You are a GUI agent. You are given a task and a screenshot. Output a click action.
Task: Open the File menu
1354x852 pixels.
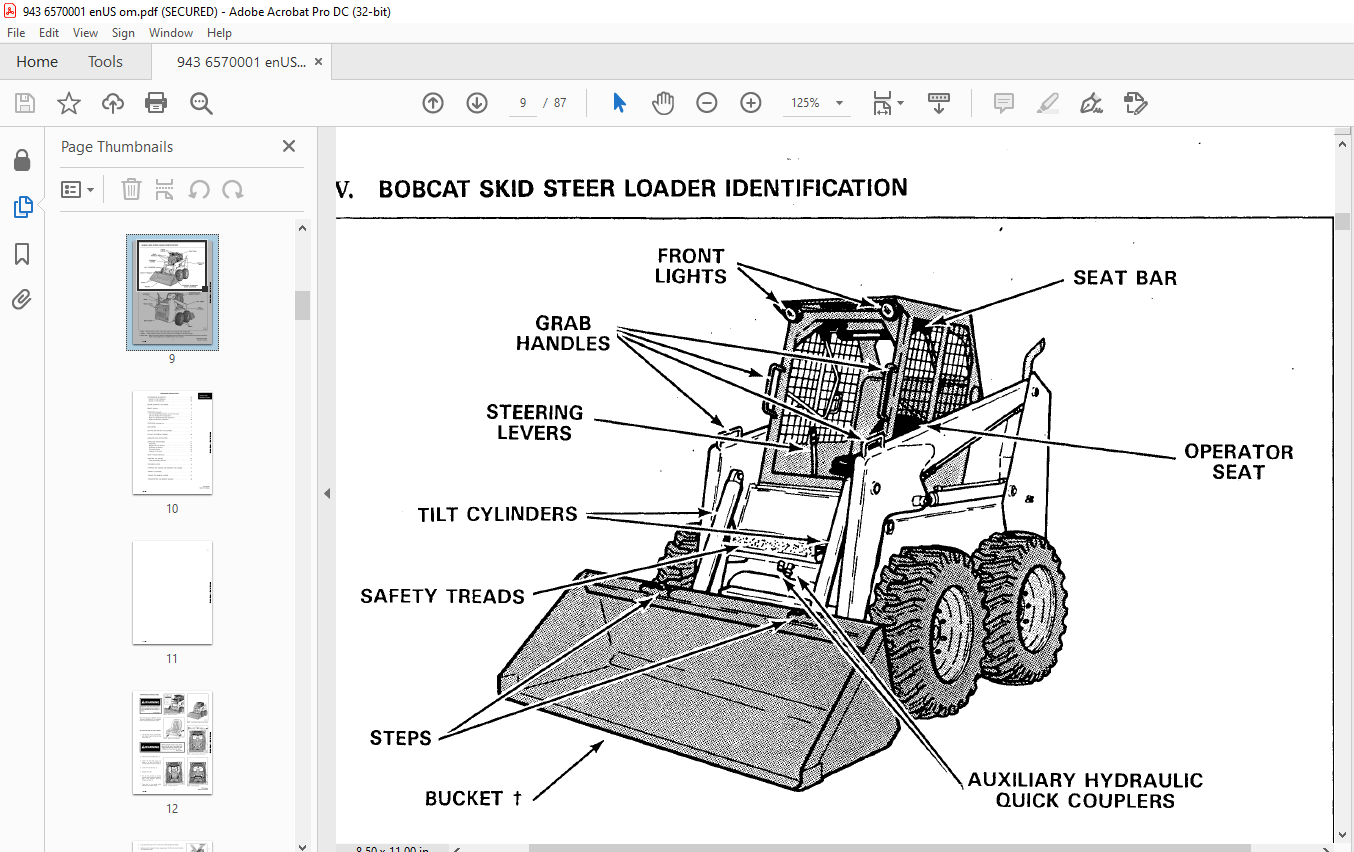(16, 33)
